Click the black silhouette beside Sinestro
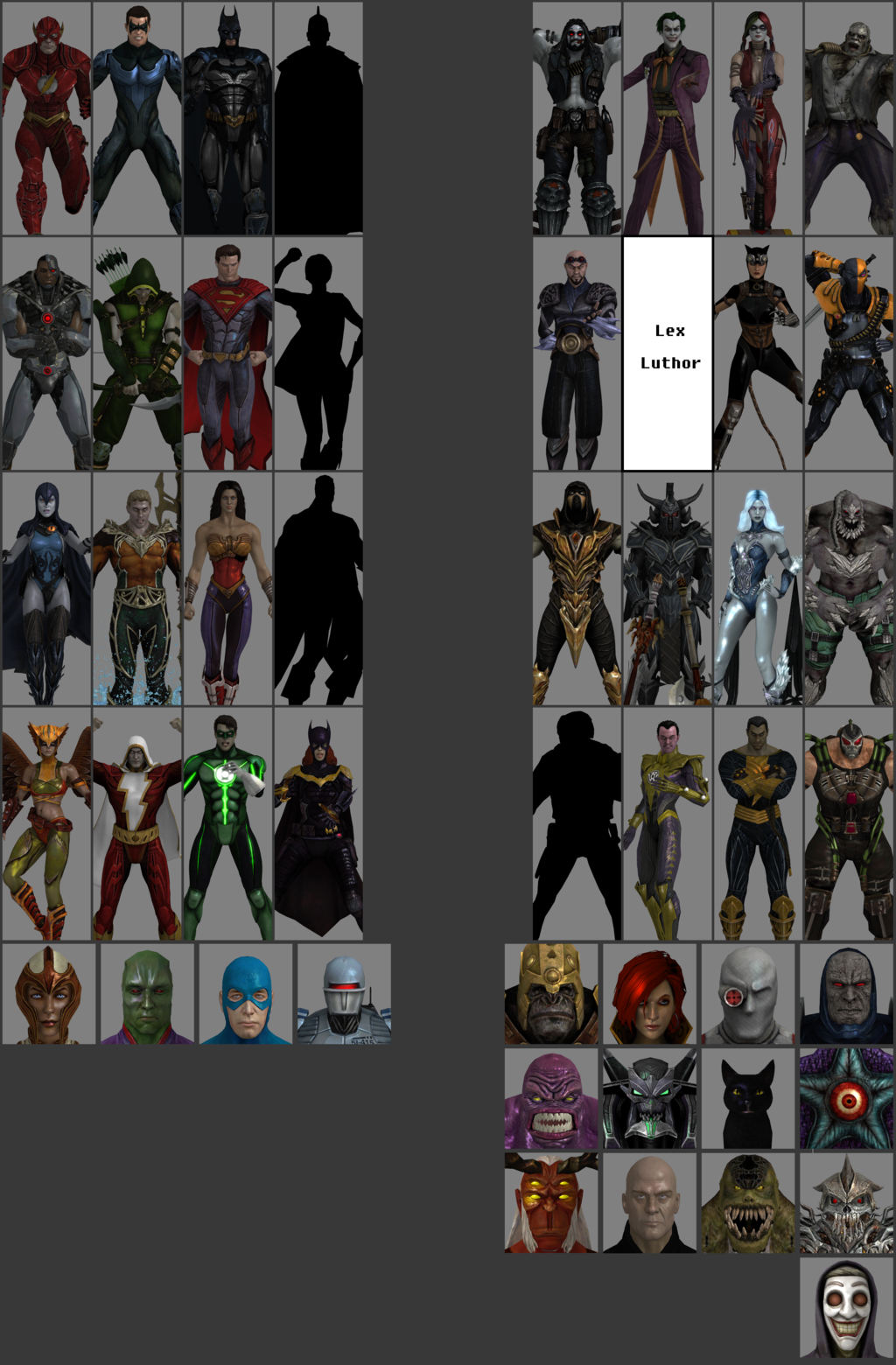Image resolution: width=896 pixels, height=1365 pixels. [577, 824]
